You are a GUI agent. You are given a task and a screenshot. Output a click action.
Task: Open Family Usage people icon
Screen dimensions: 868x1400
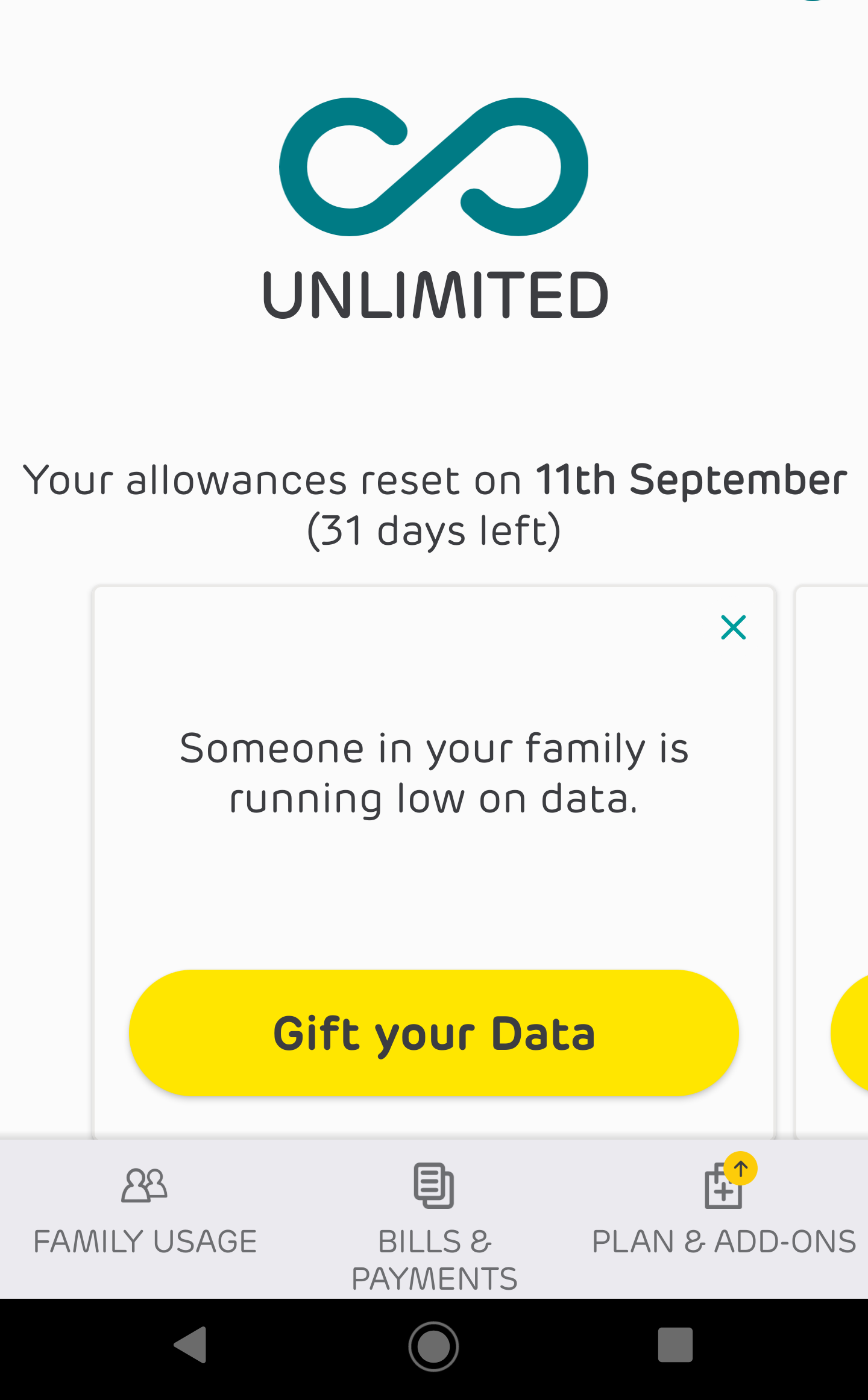144,1185
